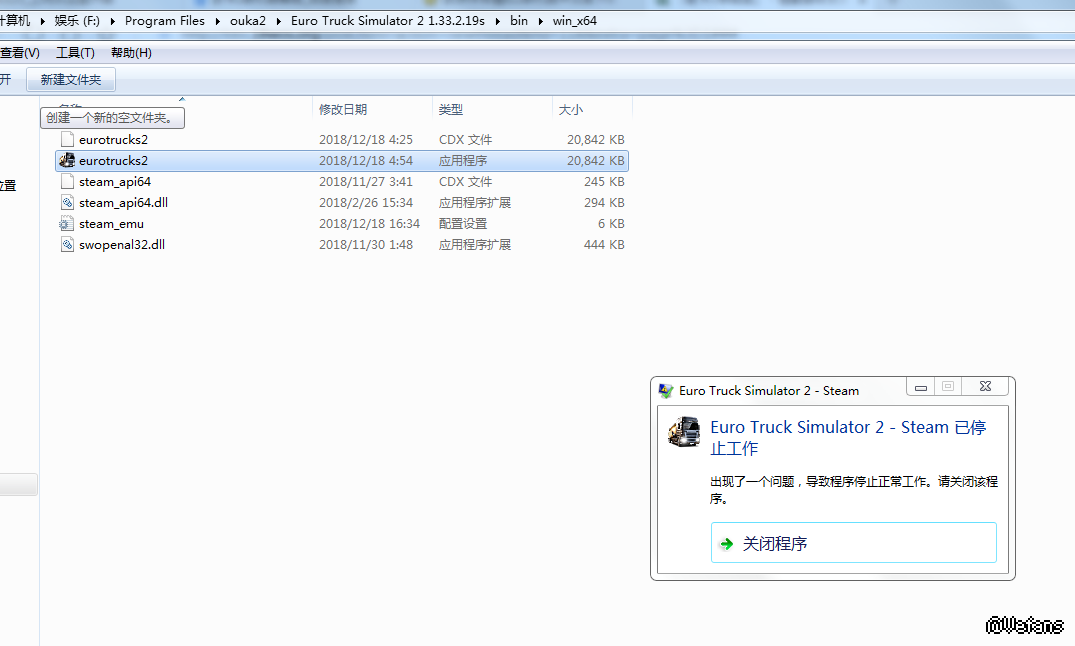Open the 查看(V) menu
Viewport: 1075px width, 646px height.
coord(19,53)
